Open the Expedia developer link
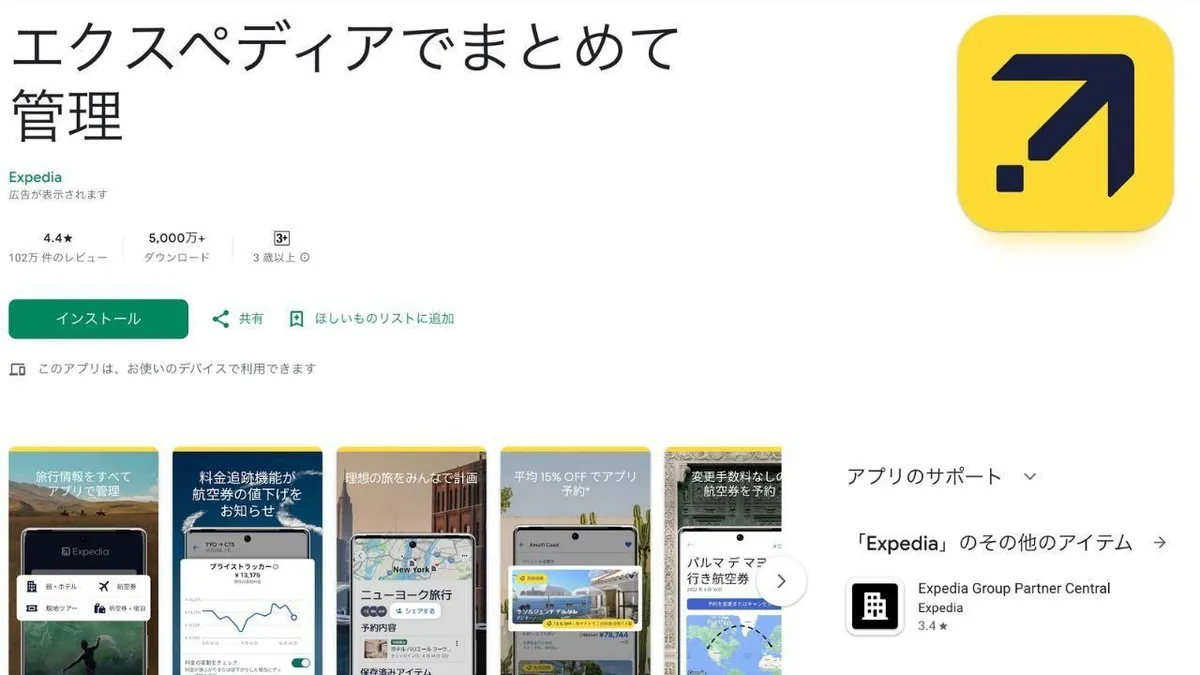Screen dimensions: 1200x675 coord(35,177)
